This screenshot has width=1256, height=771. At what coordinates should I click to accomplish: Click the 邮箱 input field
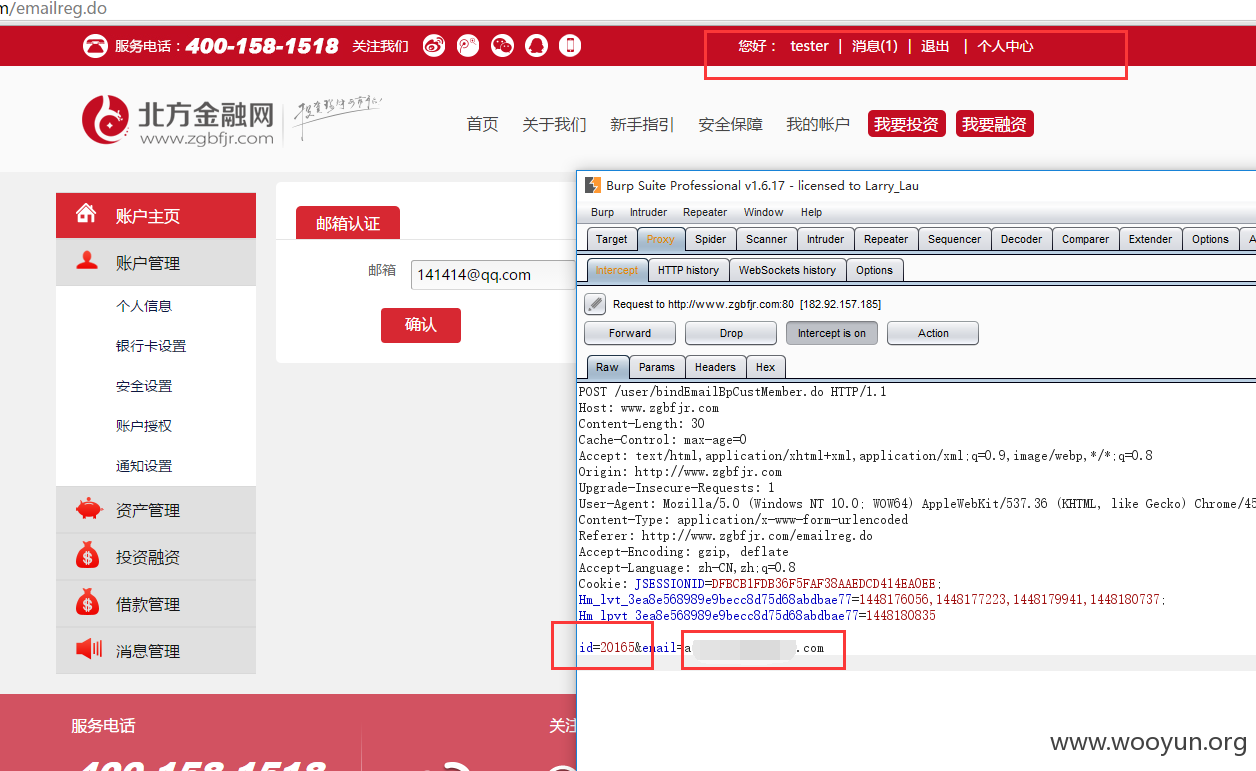tap(493, 275)
